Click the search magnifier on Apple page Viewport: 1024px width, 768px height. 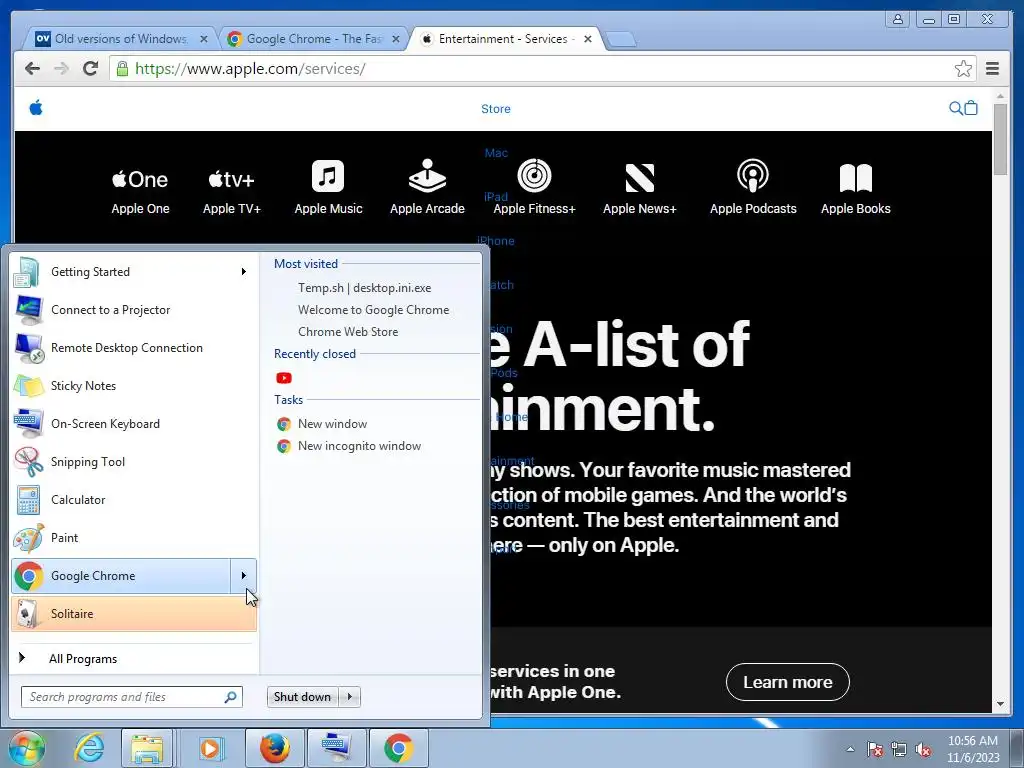click(x=955, y=108)
